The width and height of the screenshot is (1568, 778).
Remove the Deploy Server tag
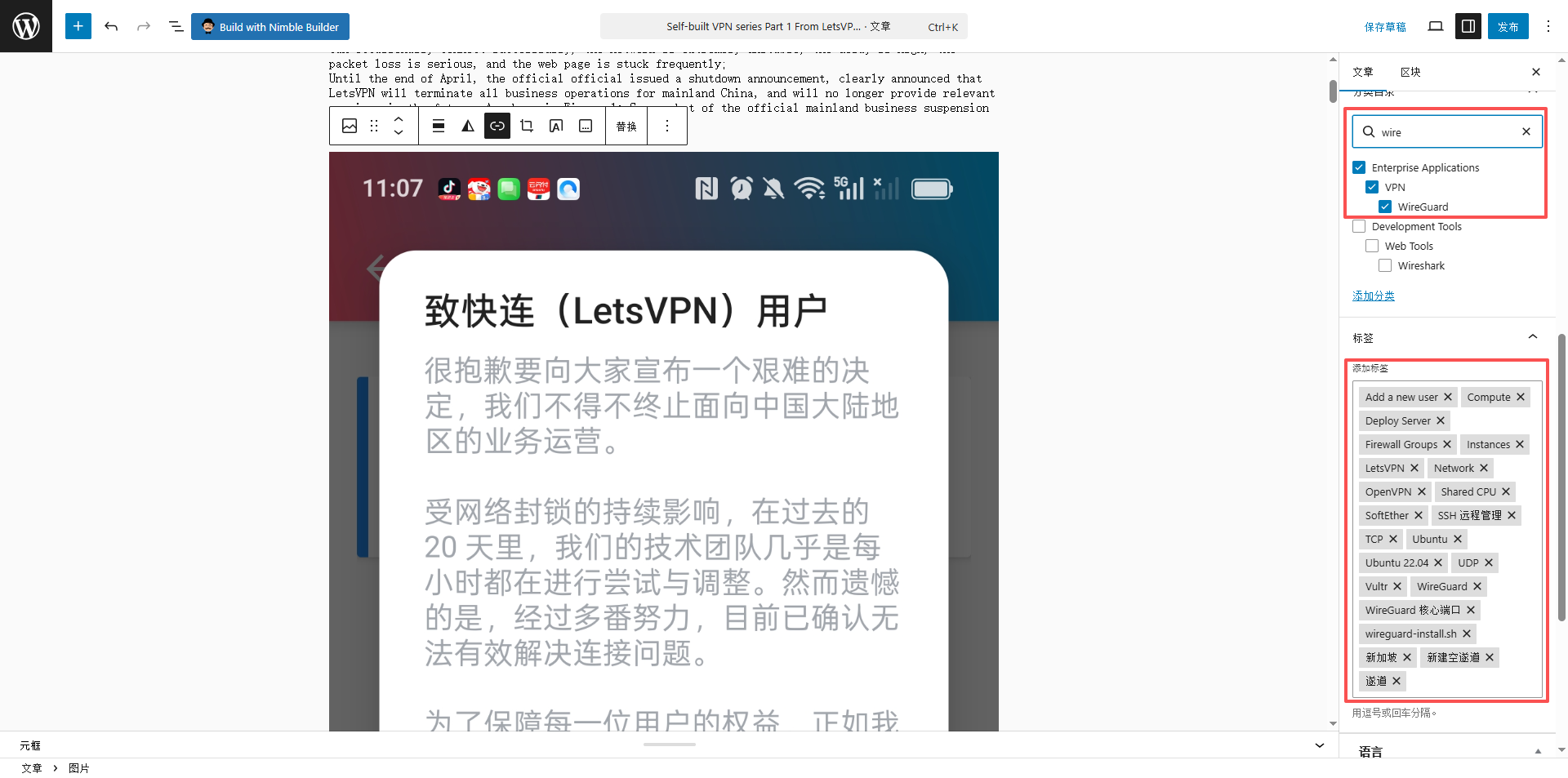pyautogui.click(x=1441, y=421)
